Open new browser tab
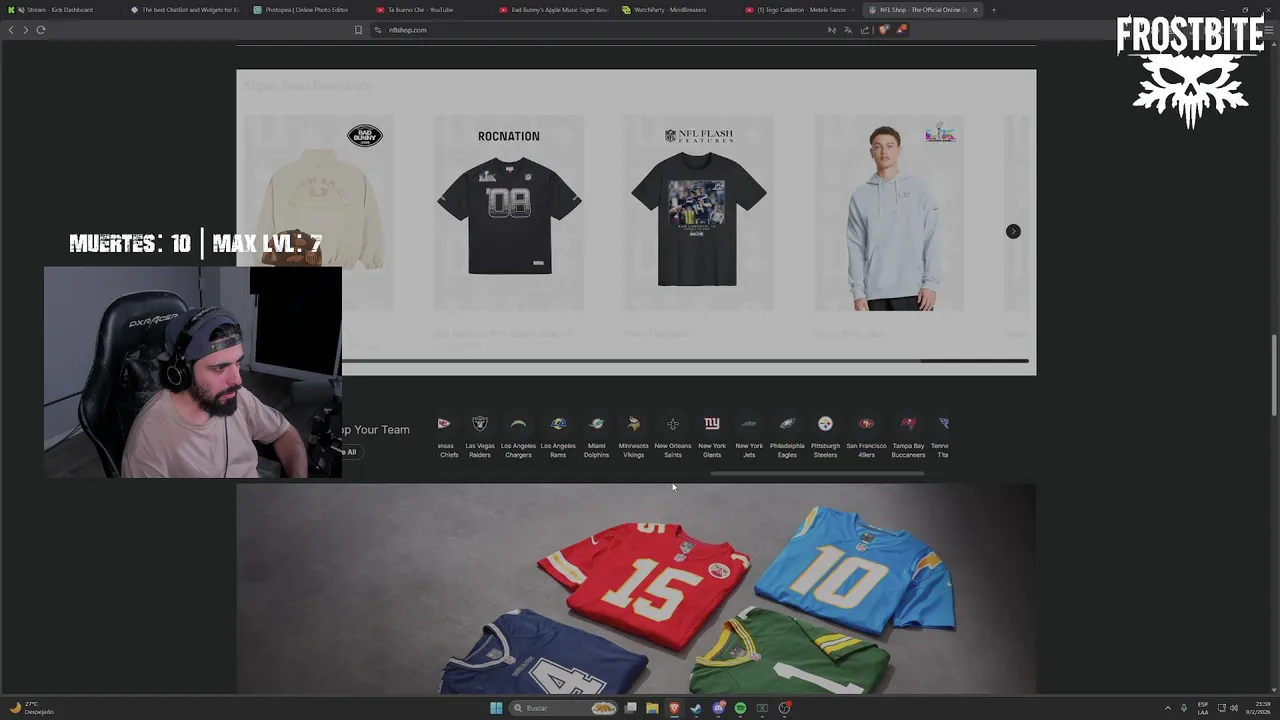This screenshot has width=1280, height=720. [x=993, y=10]
